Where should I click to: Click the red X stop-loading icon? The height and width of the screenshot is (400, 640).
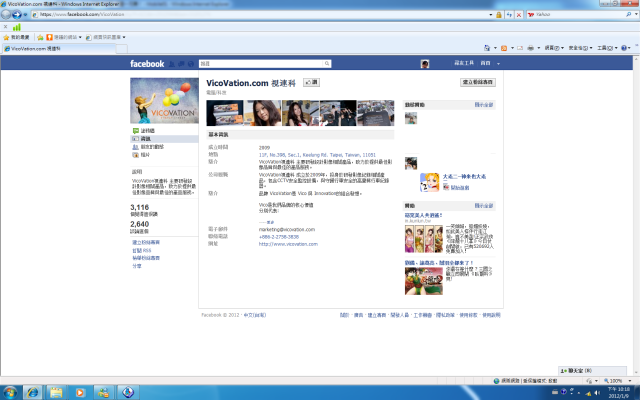pos(519,15)
